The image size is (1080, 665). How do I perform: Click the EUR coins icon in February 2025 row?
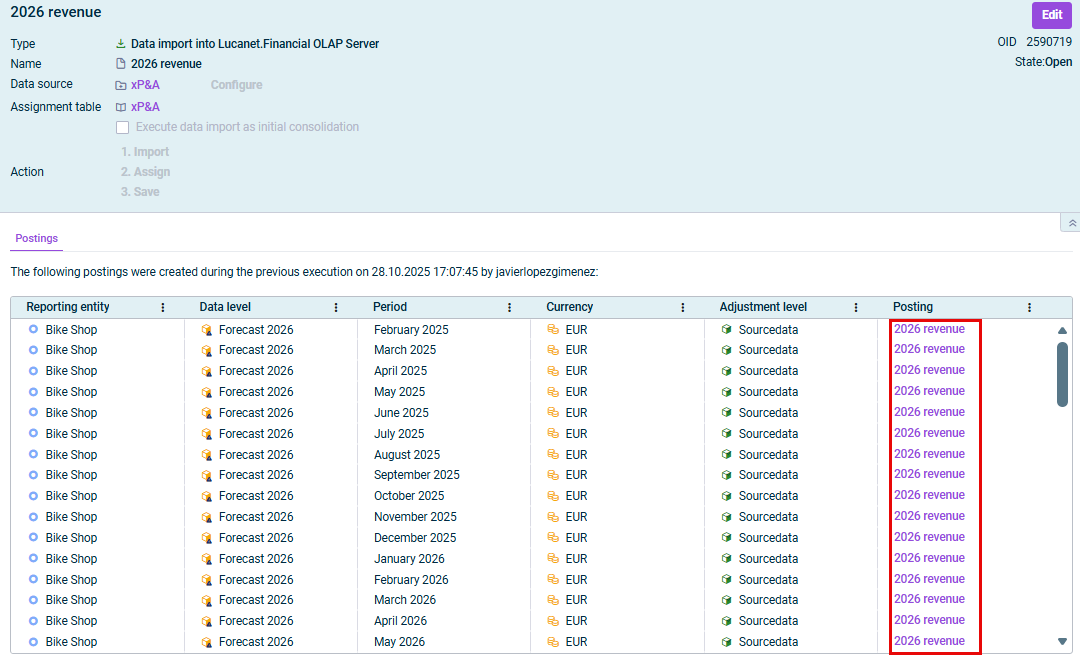click(552, 329)
